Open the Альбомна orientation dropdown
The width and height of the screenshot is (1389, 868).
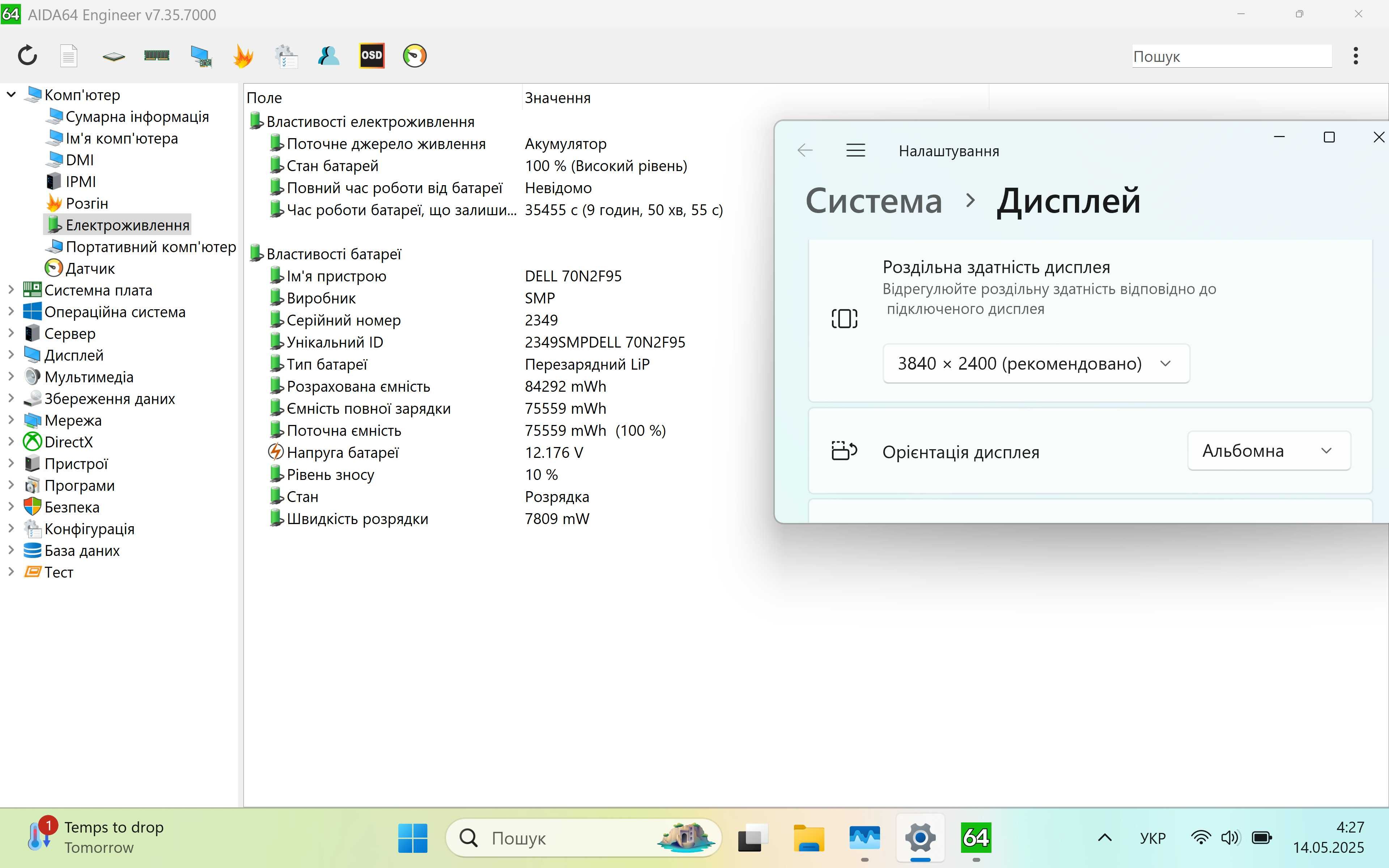1269,451
